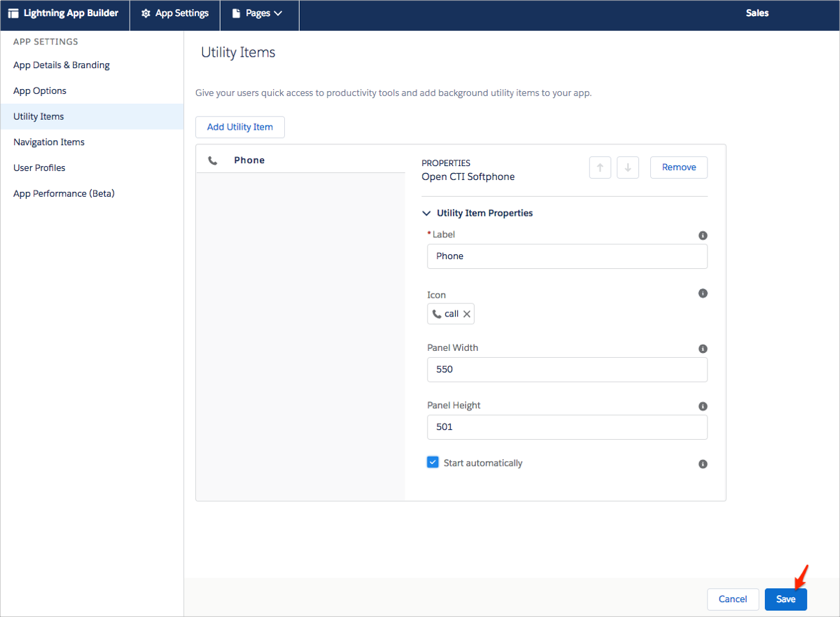Image resolution: width=840 pixels, height=617 pixels.
Task: Click the info icon beside Panel Width
Action: click(x=702, y=349)
